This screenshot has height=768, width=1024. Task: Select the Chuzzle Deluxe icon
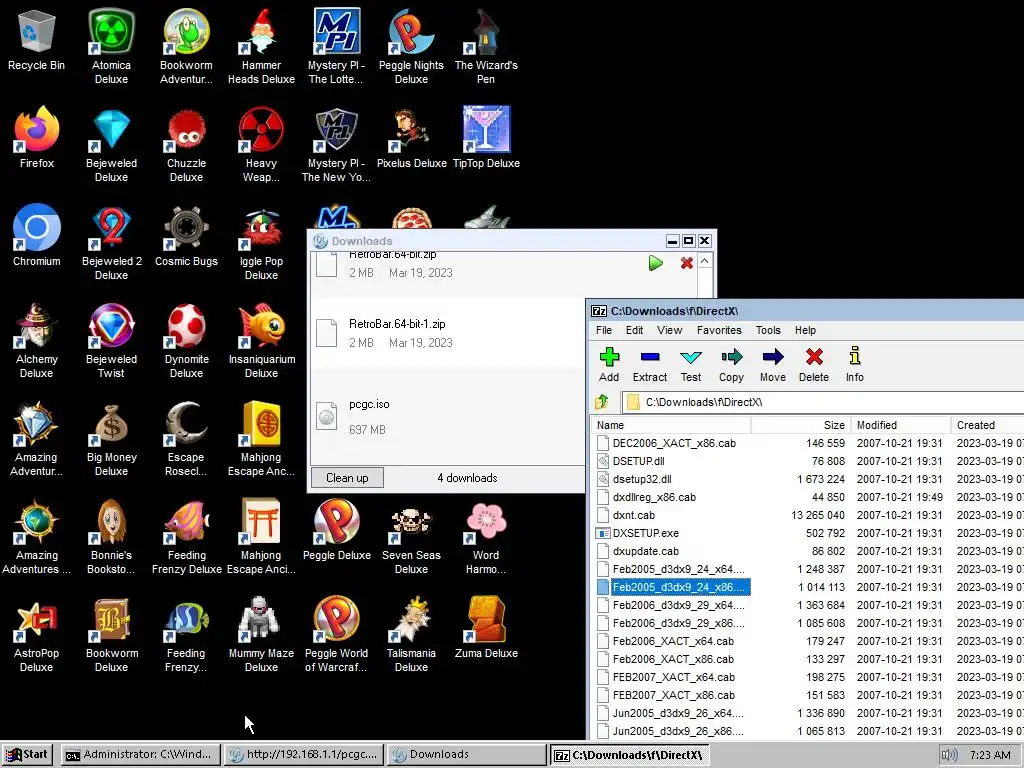click(186, 144)
